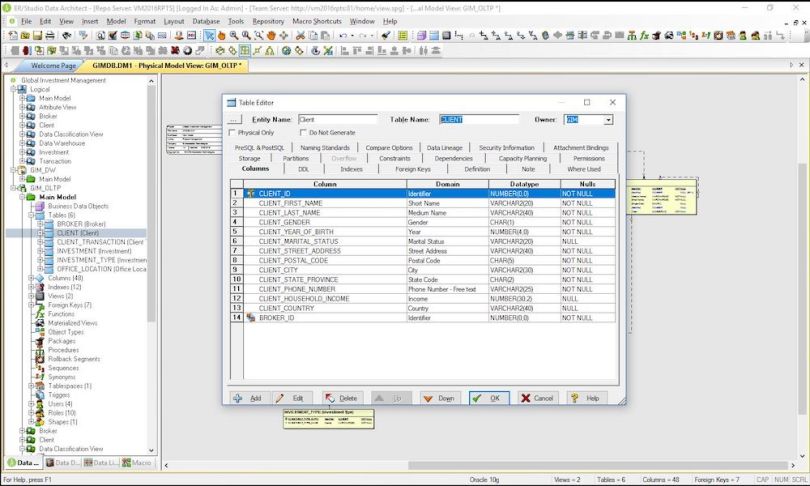Screen dimensions: 810x486
Task: Click the Paste toolbar icon
Action: [325, 35]
